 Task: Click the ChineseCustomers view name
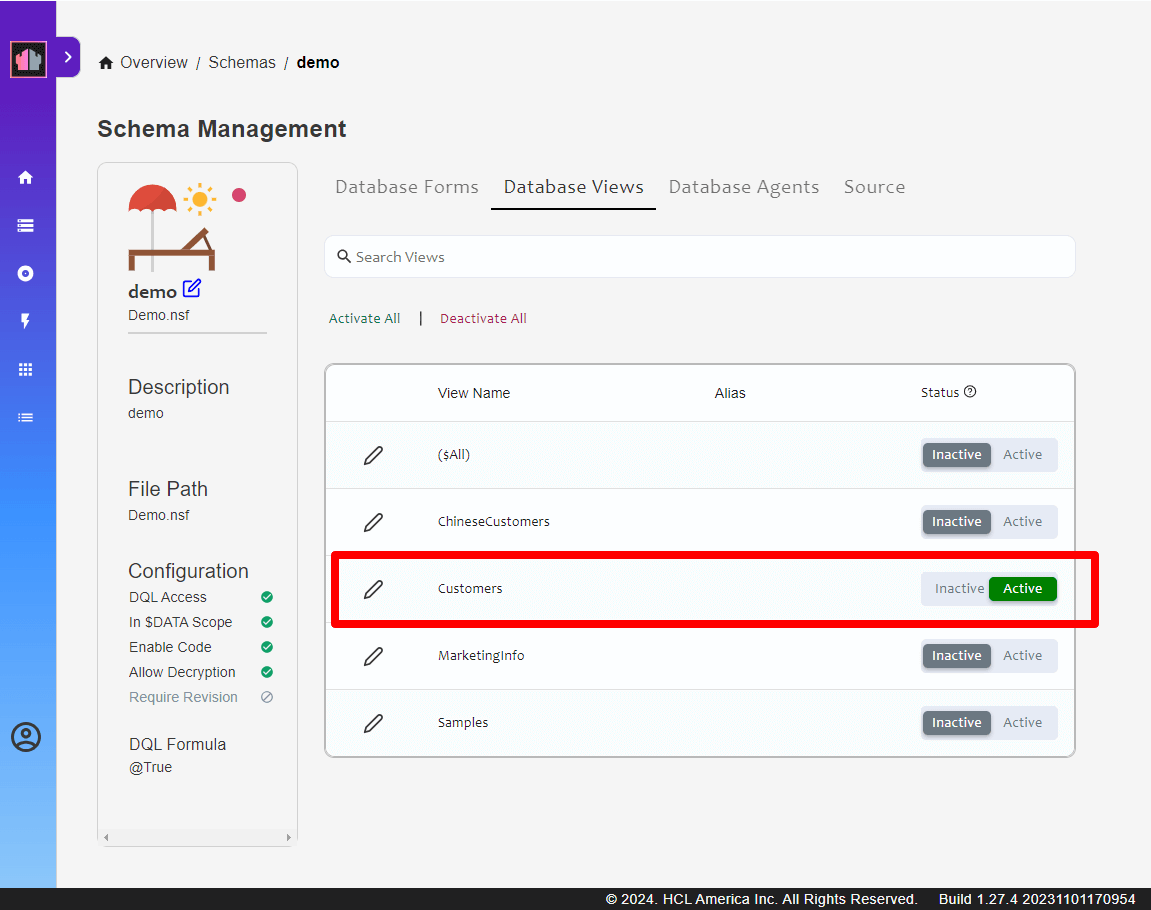pos(493,522)
